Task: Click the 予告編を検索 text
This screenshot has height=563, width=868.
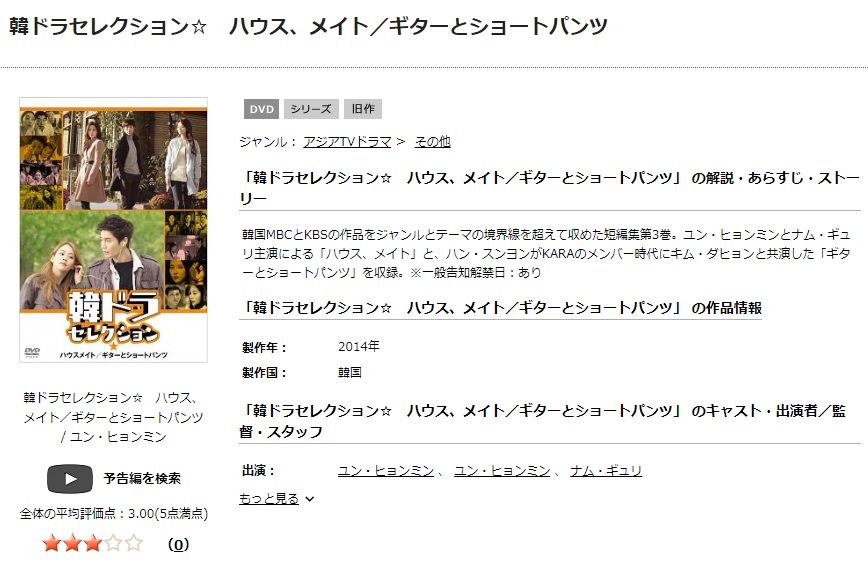Action: (142, 478)
